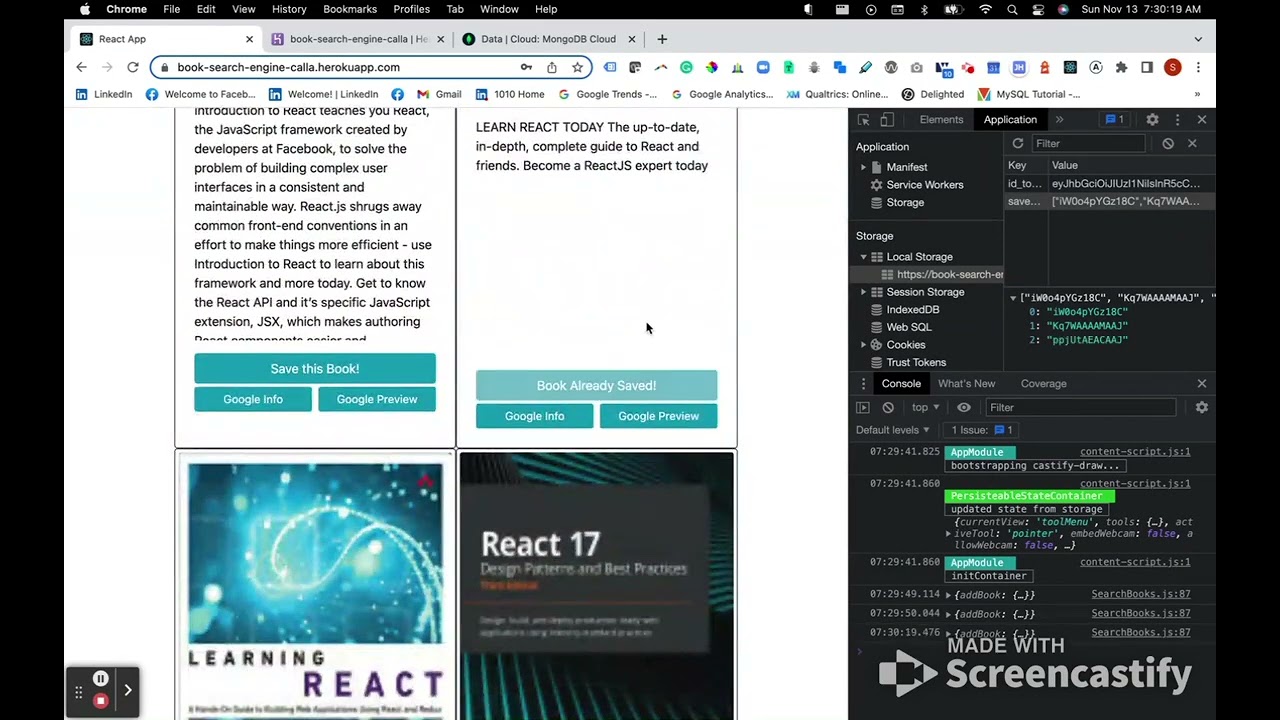Clear all storage entries with the block icon

point(1168,143)
